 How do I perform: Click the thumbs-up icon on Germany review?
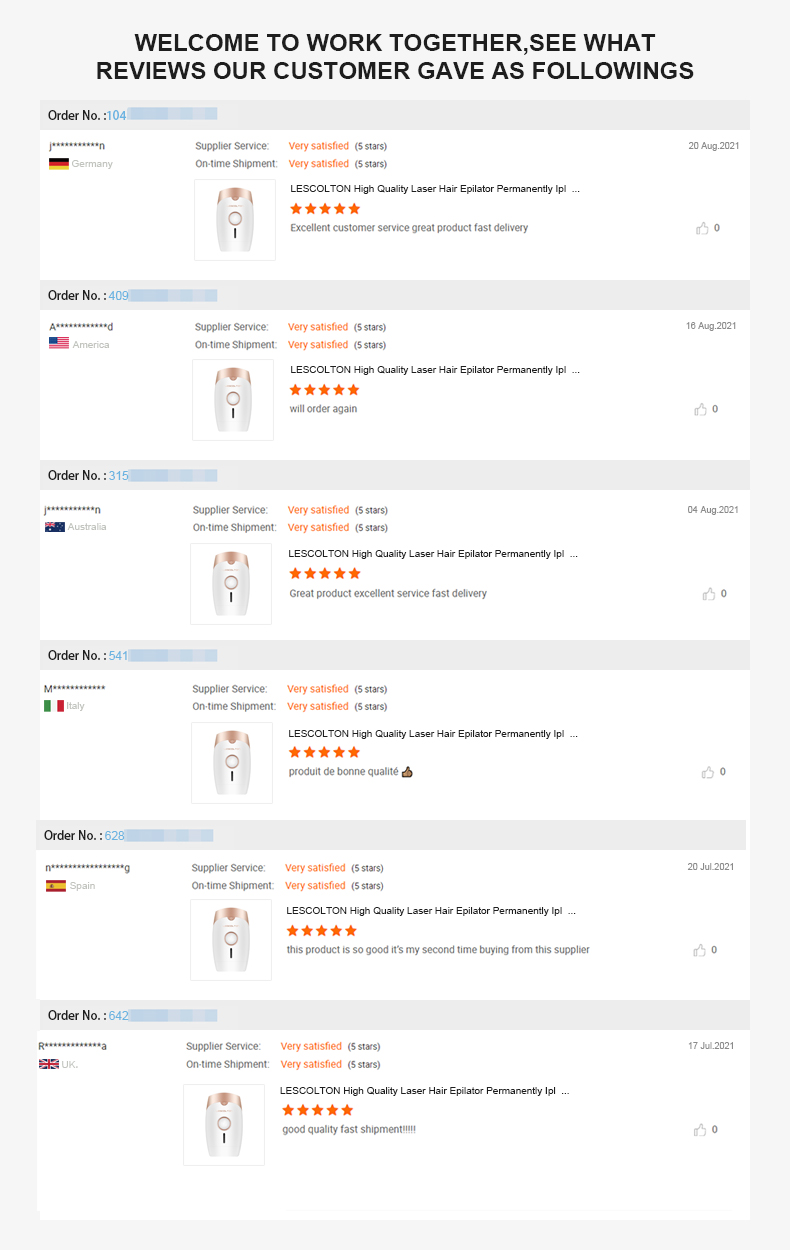tap(702, 228)
